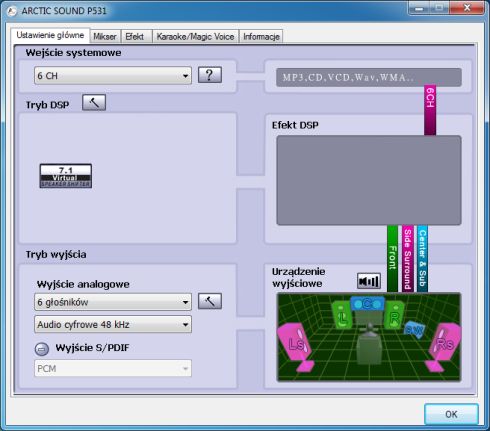
Task: Open analog output hammer settings icon
Action: click(210, 301)
